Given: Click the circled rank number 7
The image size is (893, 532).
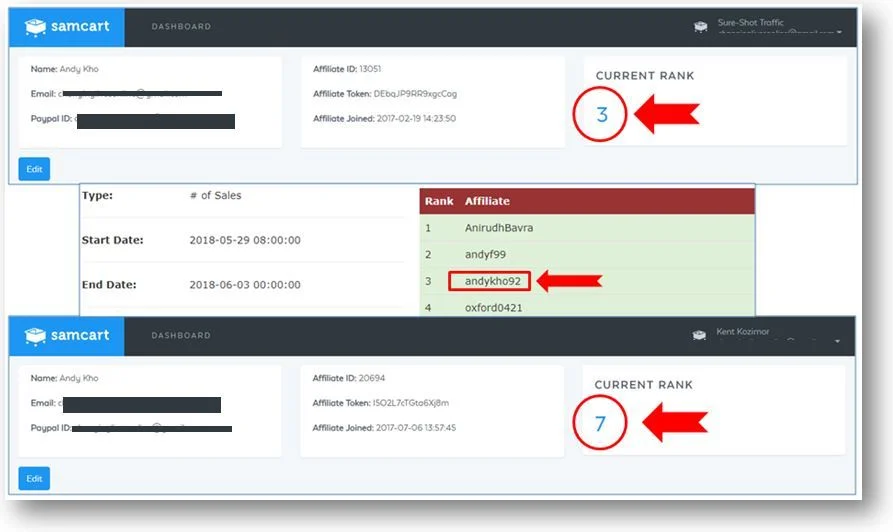Looking at the screenshot, I should 600,424.
